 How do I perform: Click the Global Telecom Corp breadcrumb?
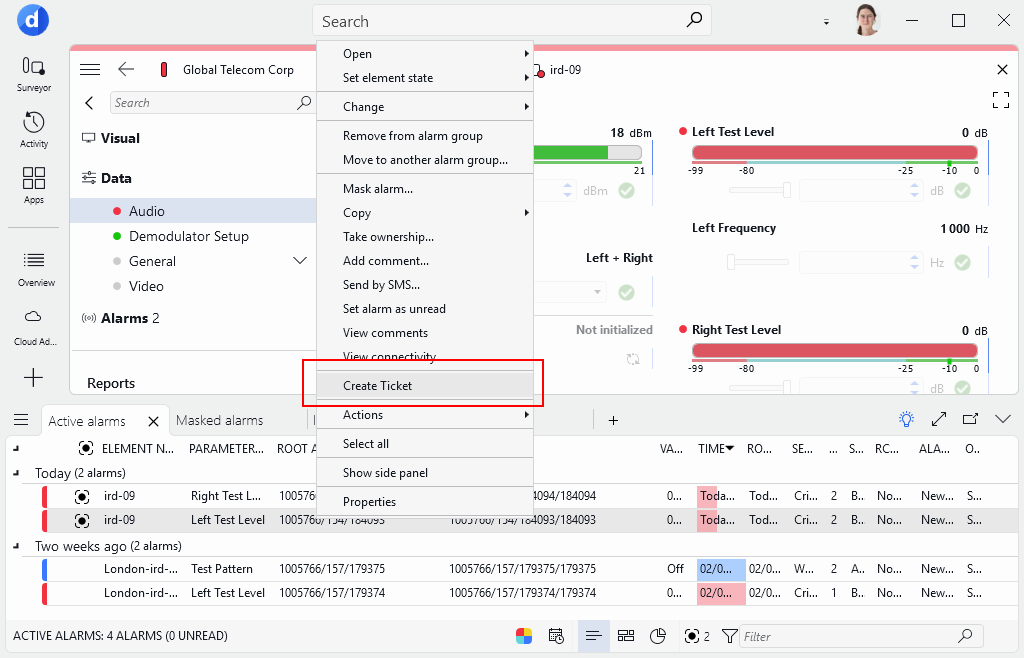pos(238,69)
